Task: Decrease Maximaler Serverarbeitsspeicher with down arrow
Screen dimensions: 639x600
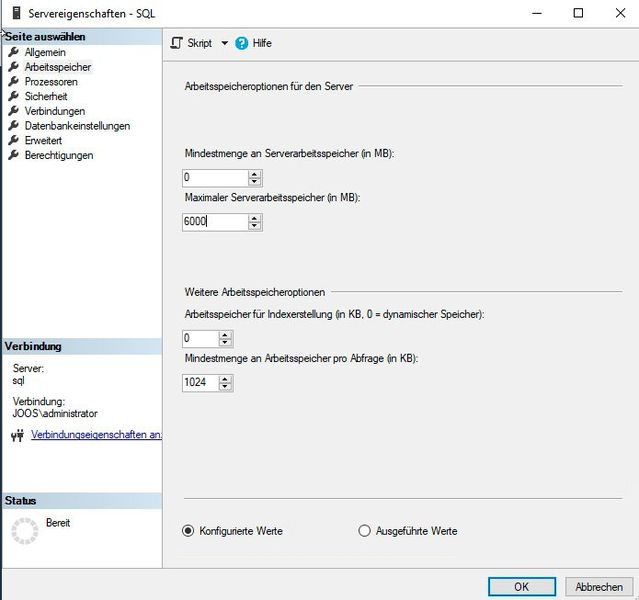Action: pos(255,226)
